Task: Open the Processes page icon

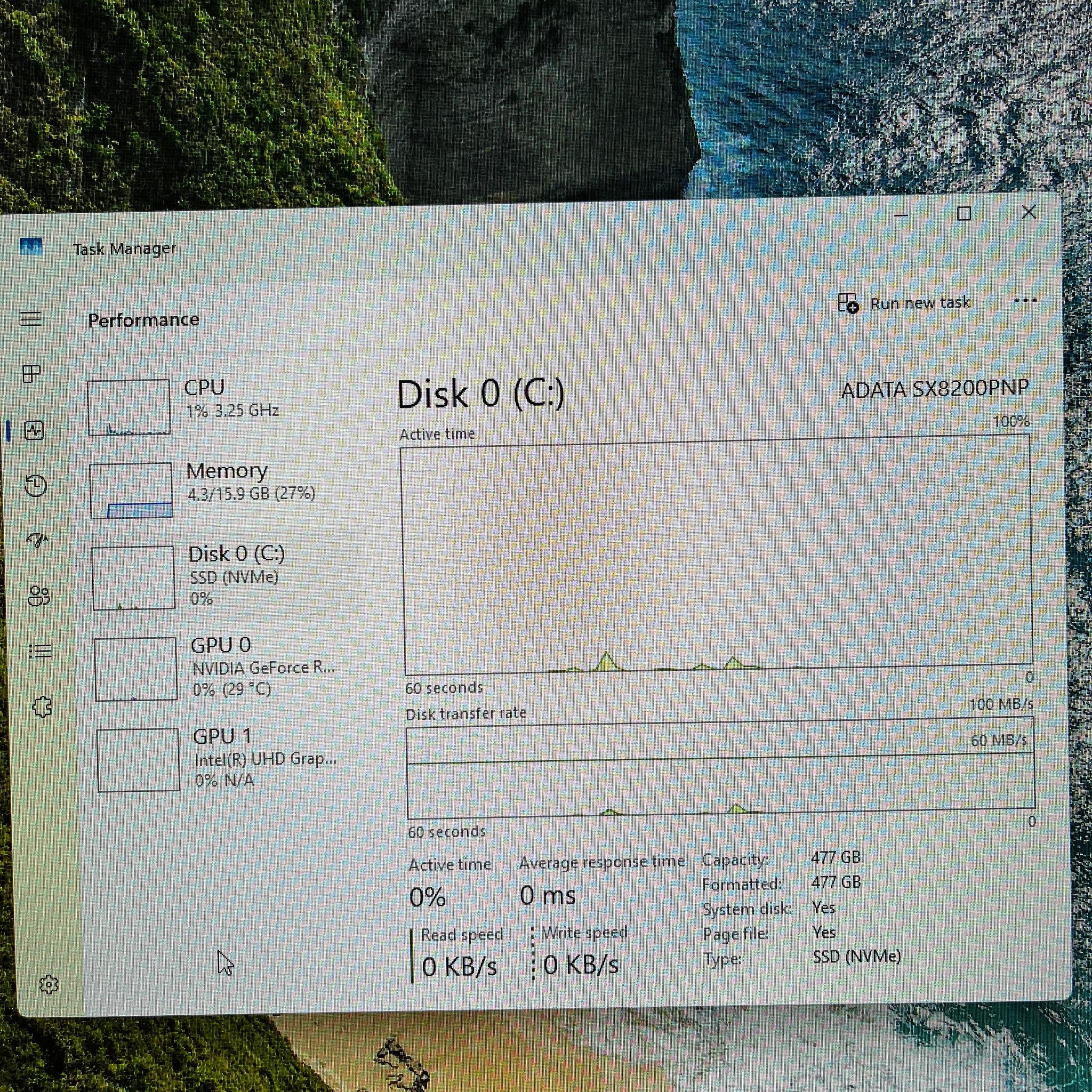Action: [x=31, y=374]
